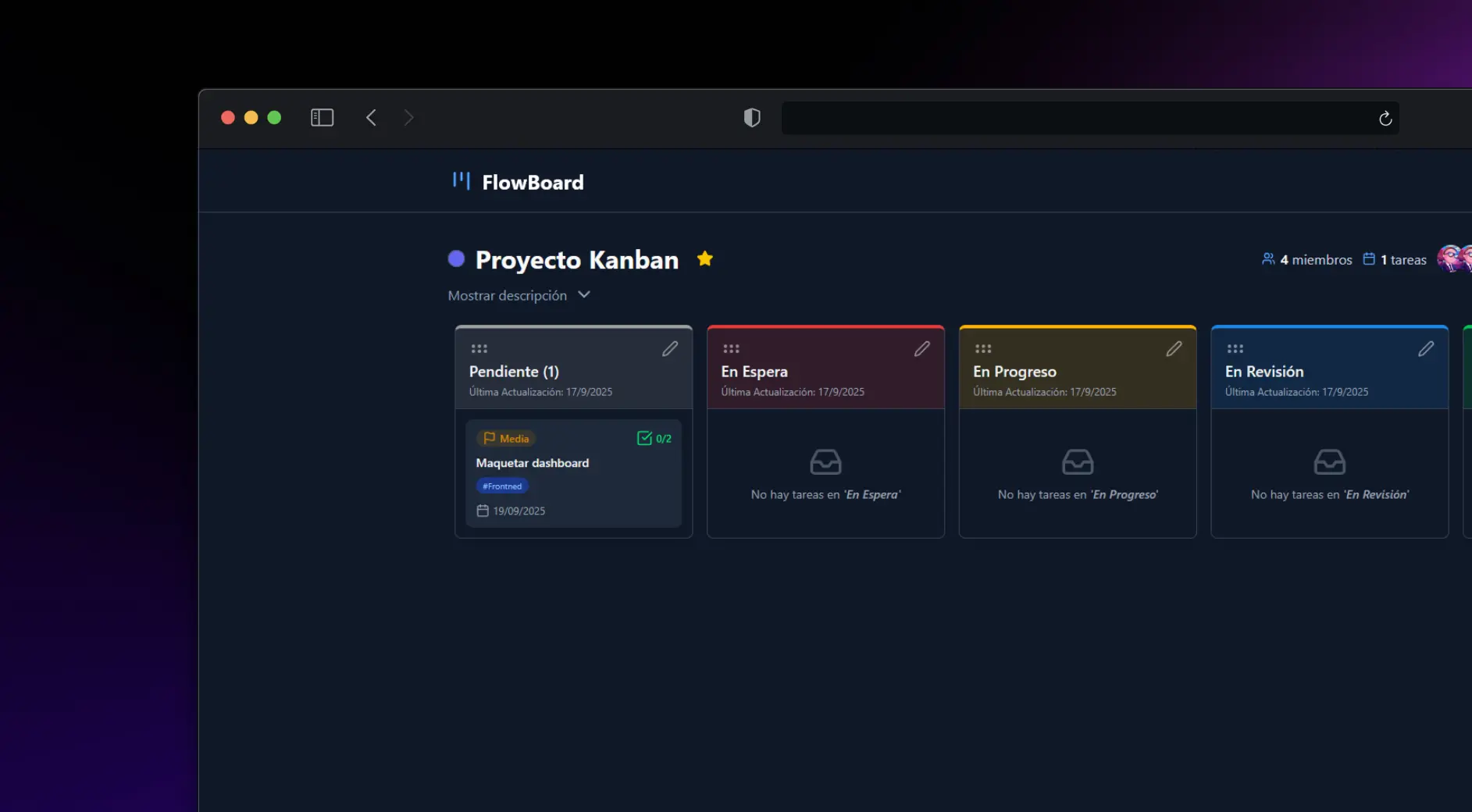Toggle the favorite star on Proyecto Kanban
This screenshot has height=812, width=1472.
click(x=704, y=258)
